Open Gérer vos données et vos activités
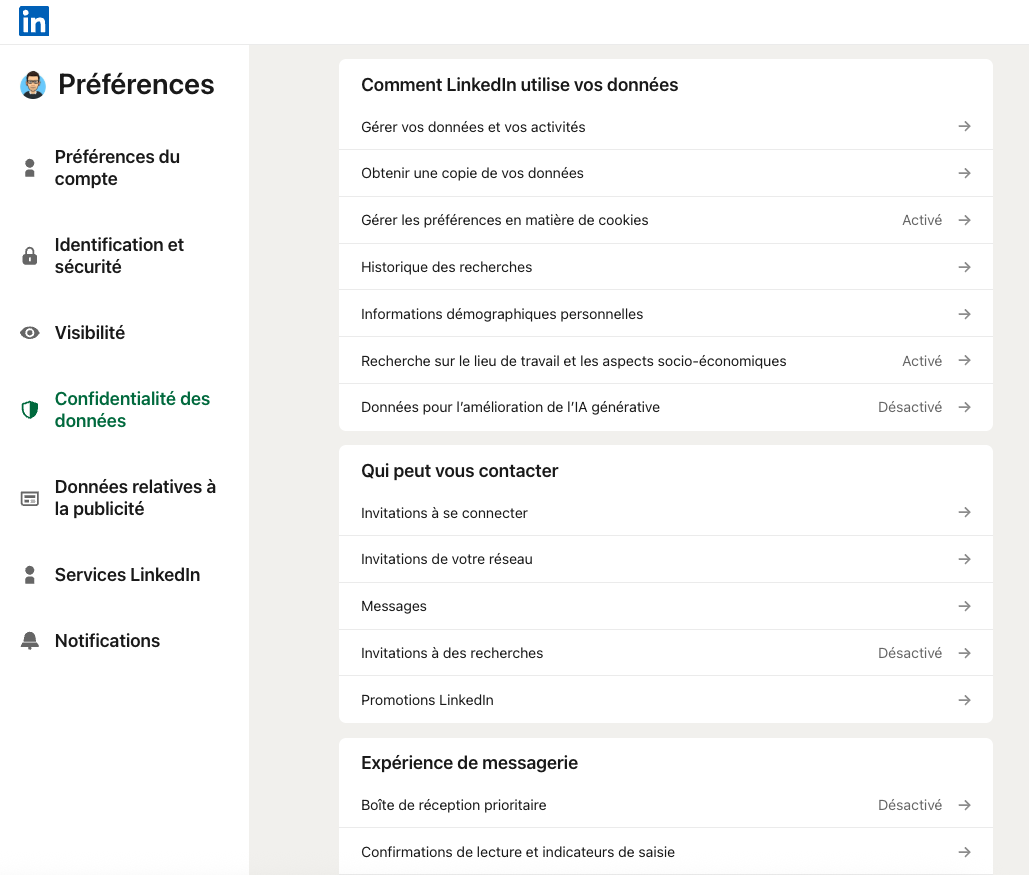Screen dimensions: 1029x875 (473, 127)
